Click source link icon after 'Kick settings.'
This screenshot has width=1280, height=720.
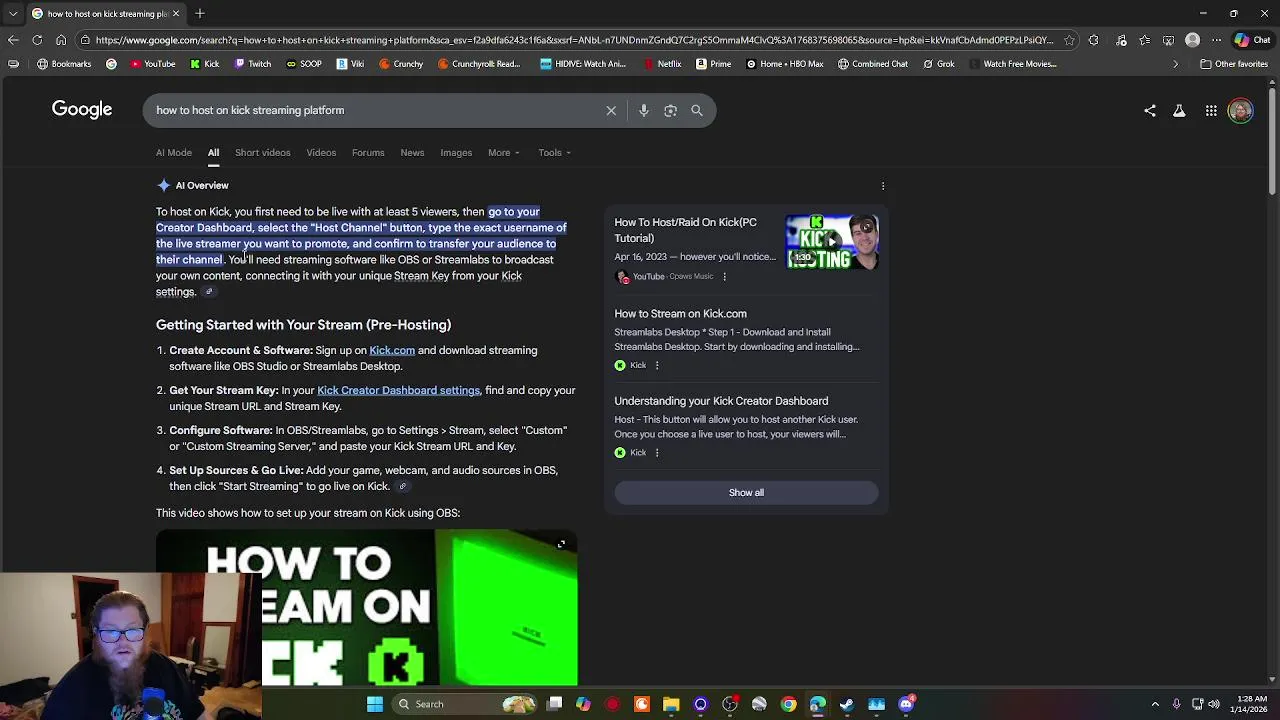[209, 292]
